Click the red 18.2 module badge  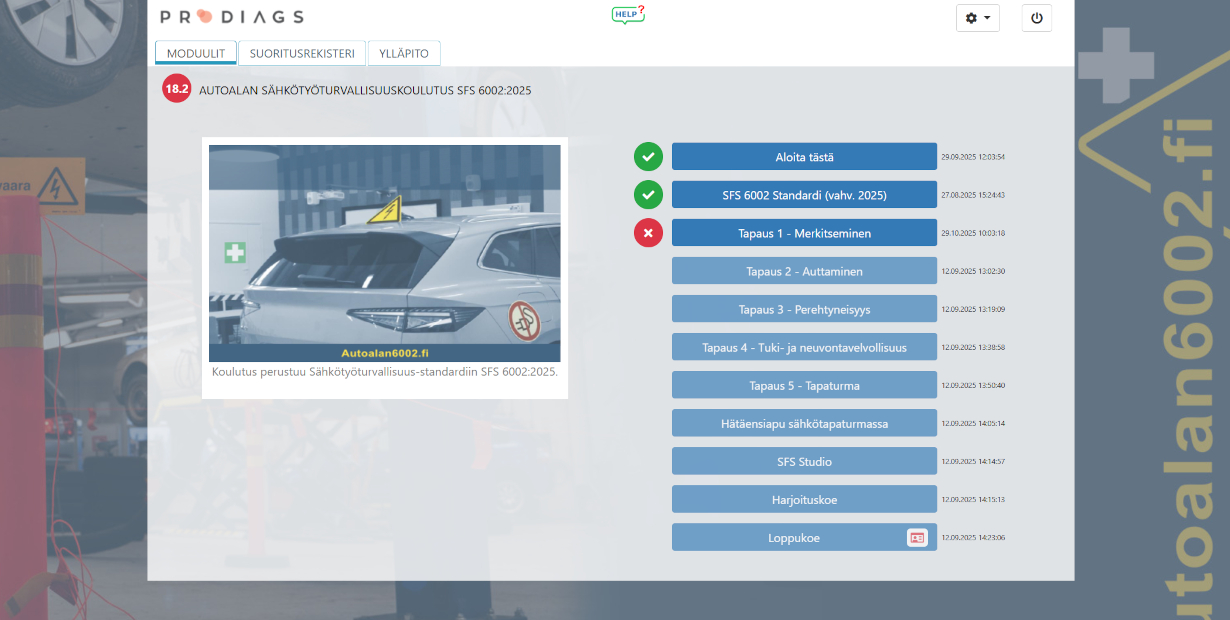(177, 89)
